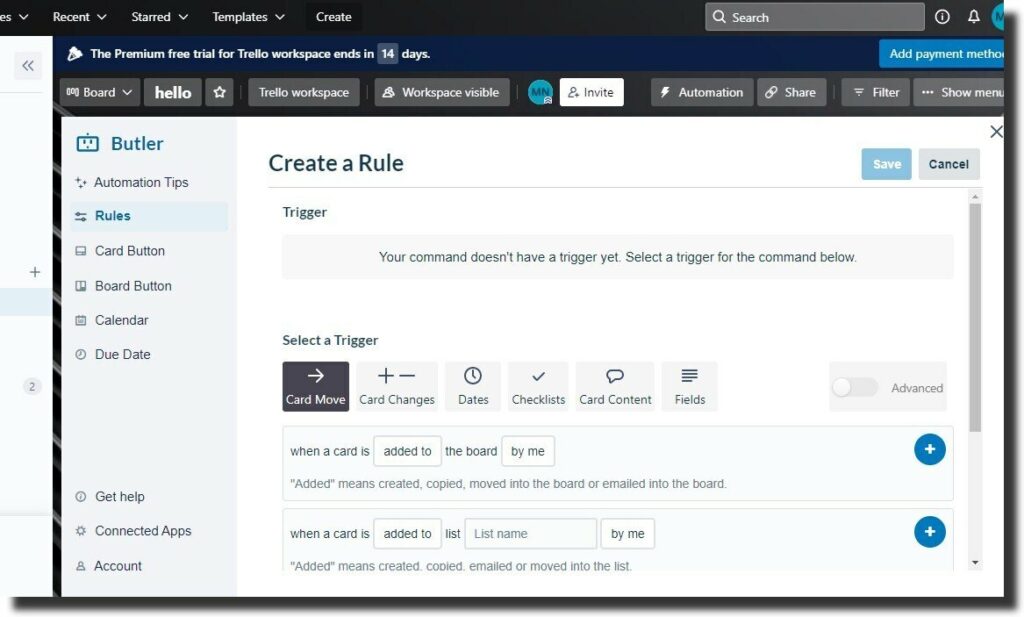Click Create in the top bar
The width and height of the screenshot is (1024, 617).
(334, 17)
